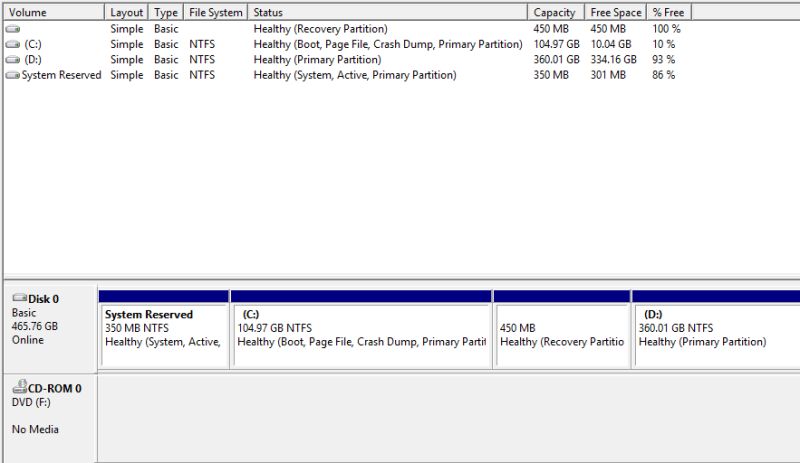Click the Disk 0 label in disk pane
The height and width of the screenshot is (463, 800).
43,299
